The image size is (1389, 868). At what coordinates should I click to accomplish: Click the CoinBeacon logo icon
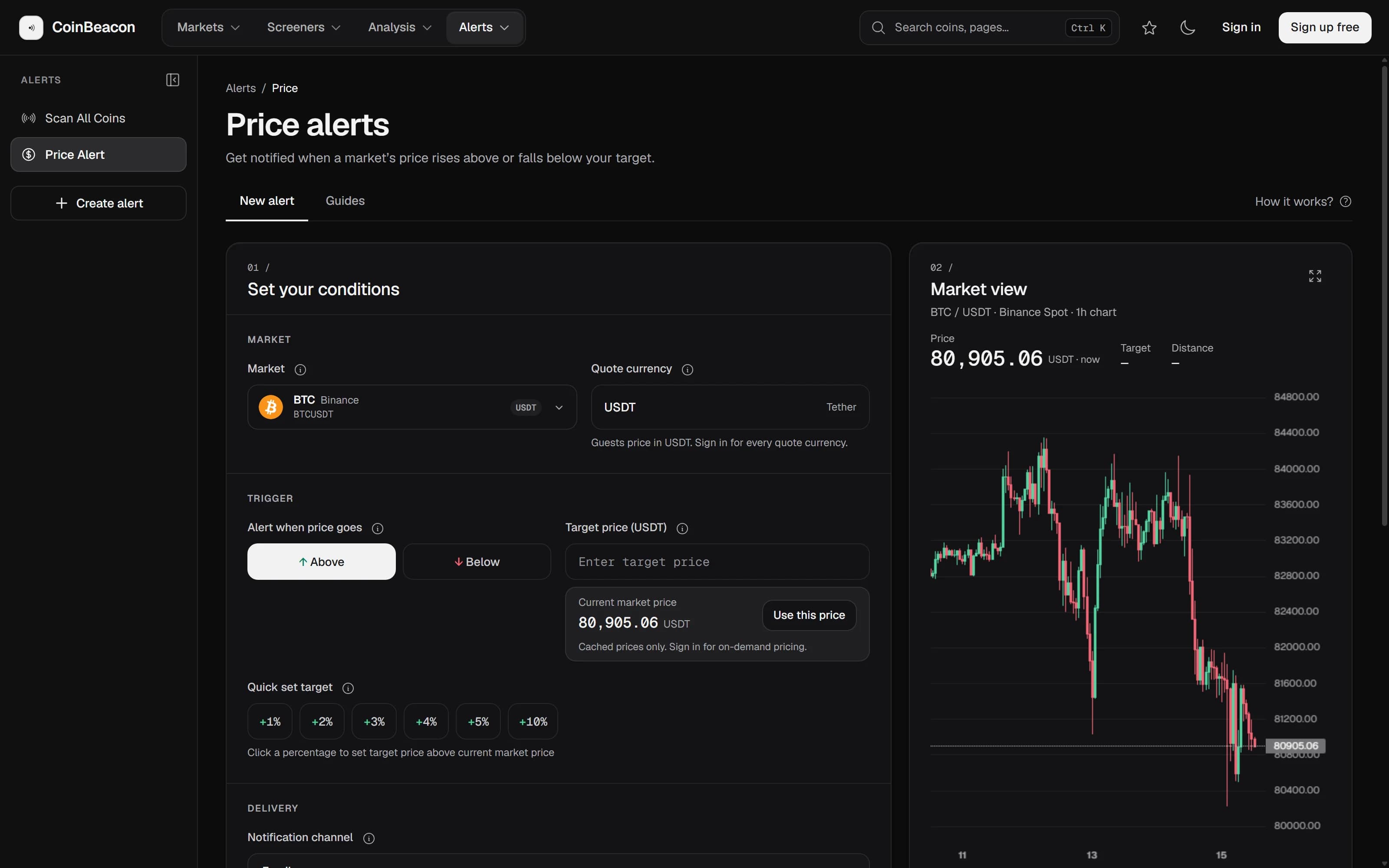(31, 27)
